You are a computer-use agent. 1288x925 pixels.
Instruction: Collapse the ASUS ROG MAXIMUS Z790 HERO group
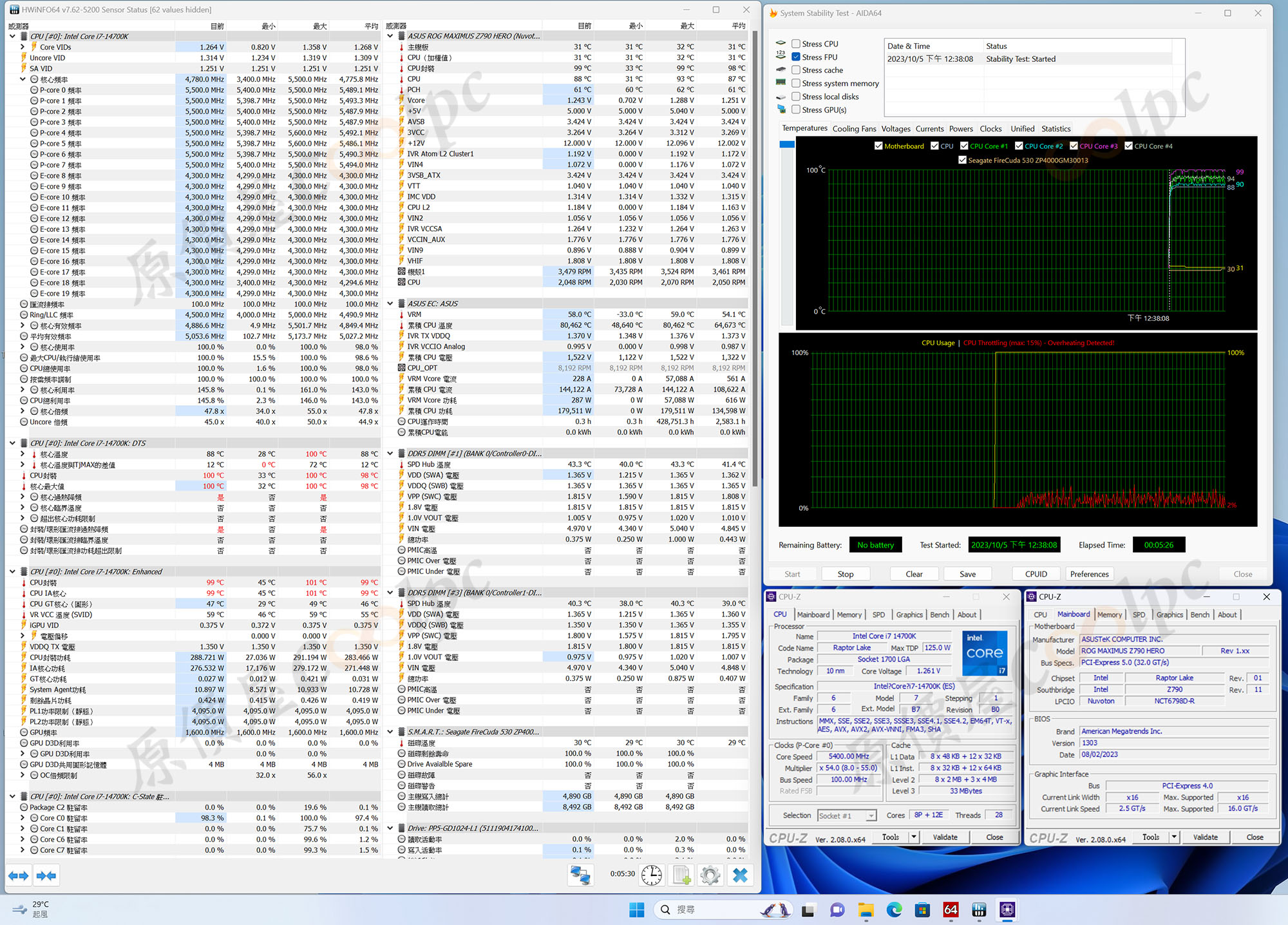(x=390, y=37)
